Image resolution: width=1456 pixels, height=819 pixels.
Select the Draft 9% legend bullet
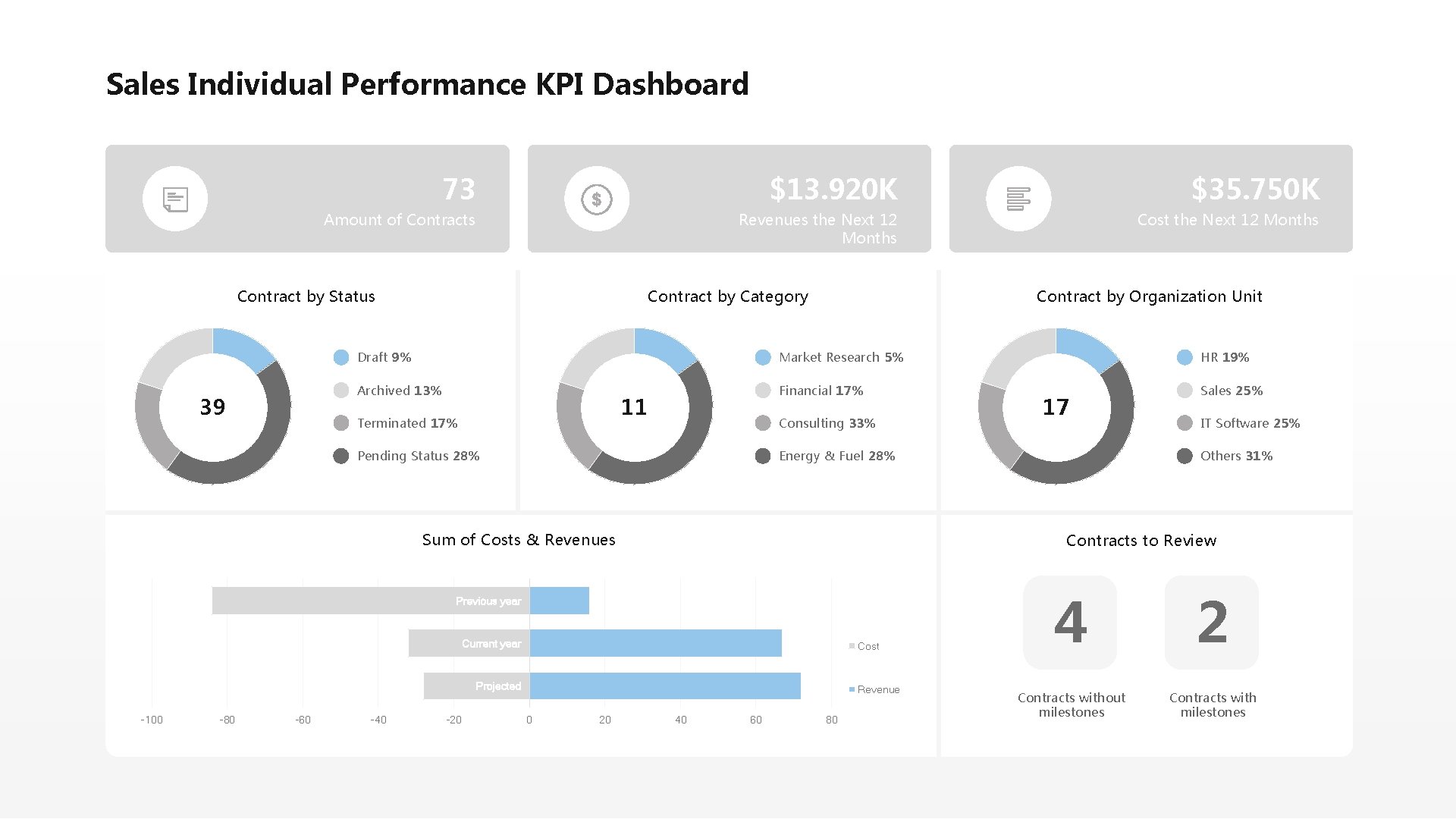coord(341,357)
